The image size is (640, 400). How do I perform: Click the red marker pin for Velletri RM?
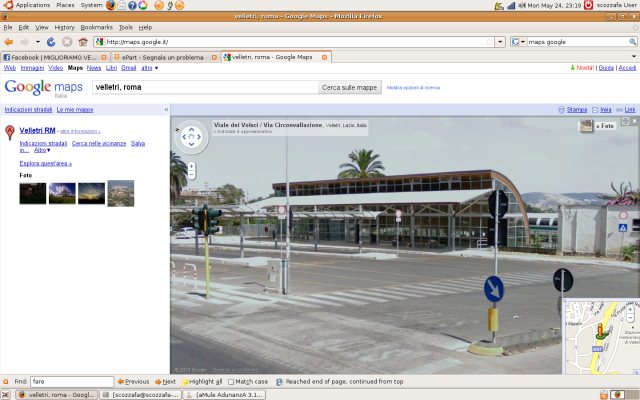10,132
